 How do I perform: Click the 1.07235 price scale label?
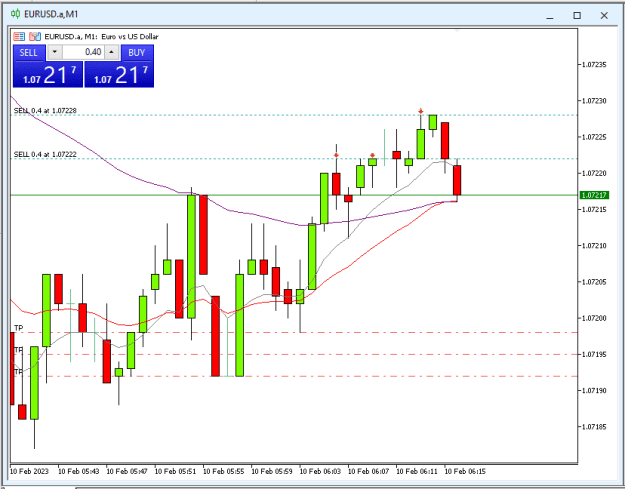pos(594,65)
